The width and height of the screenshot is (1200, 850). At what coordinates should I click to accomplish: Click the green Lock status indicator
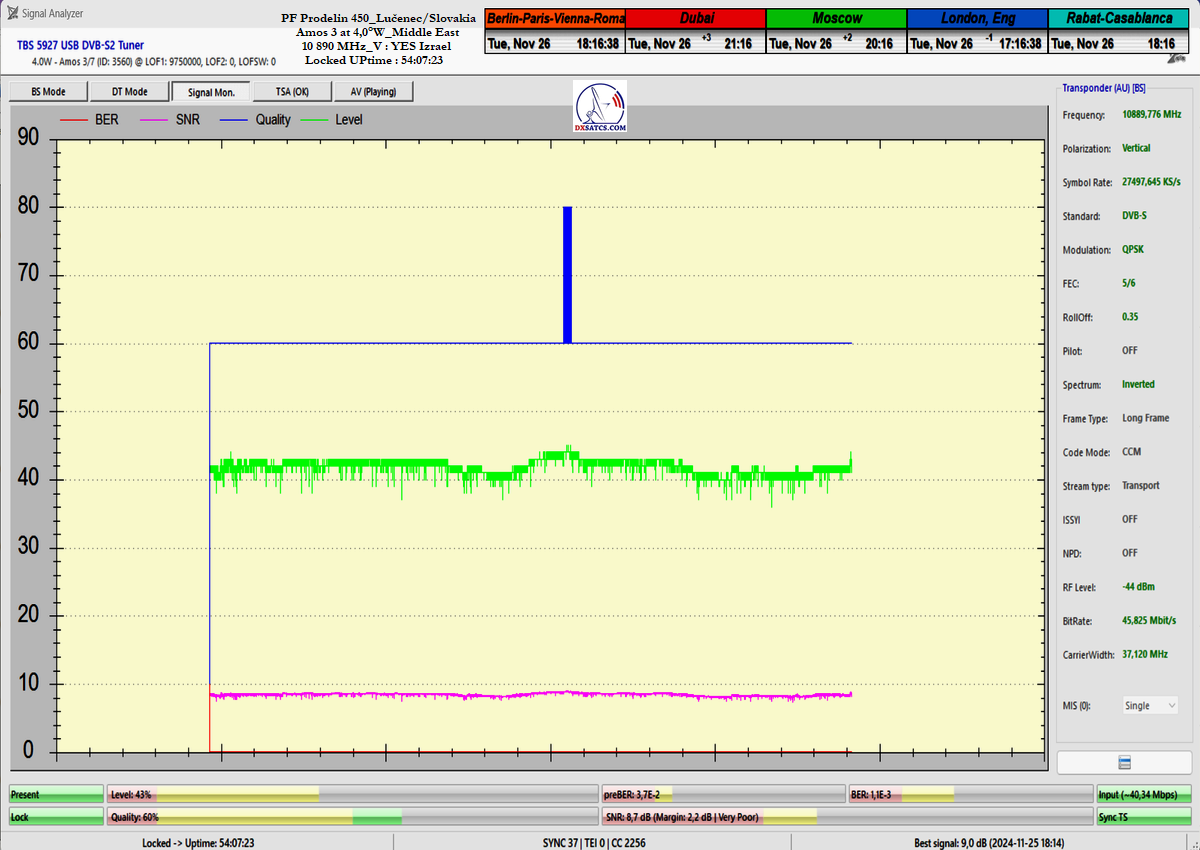coord(56,817)
